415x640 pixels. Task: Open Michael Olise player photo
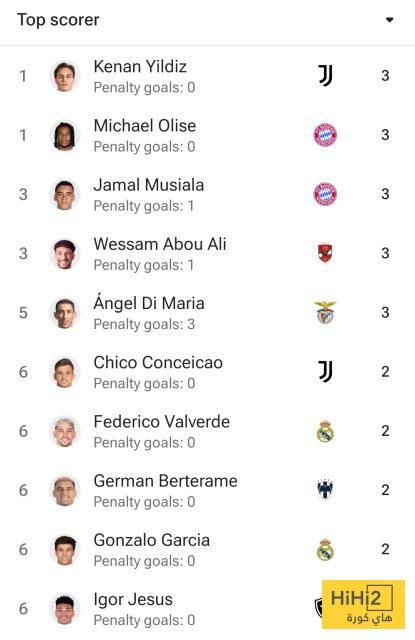[x=64, y=136]
